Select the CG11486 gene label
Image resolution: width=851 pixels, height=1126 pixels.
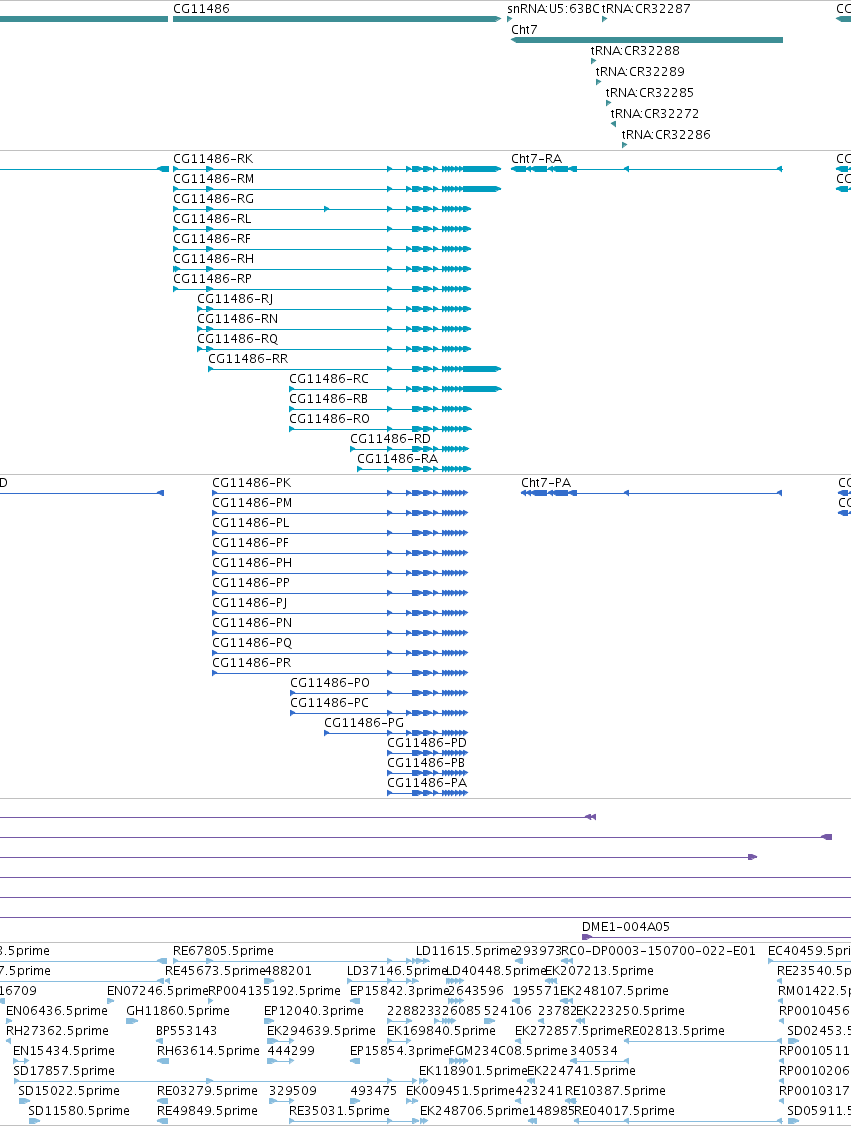click(201, 9)
